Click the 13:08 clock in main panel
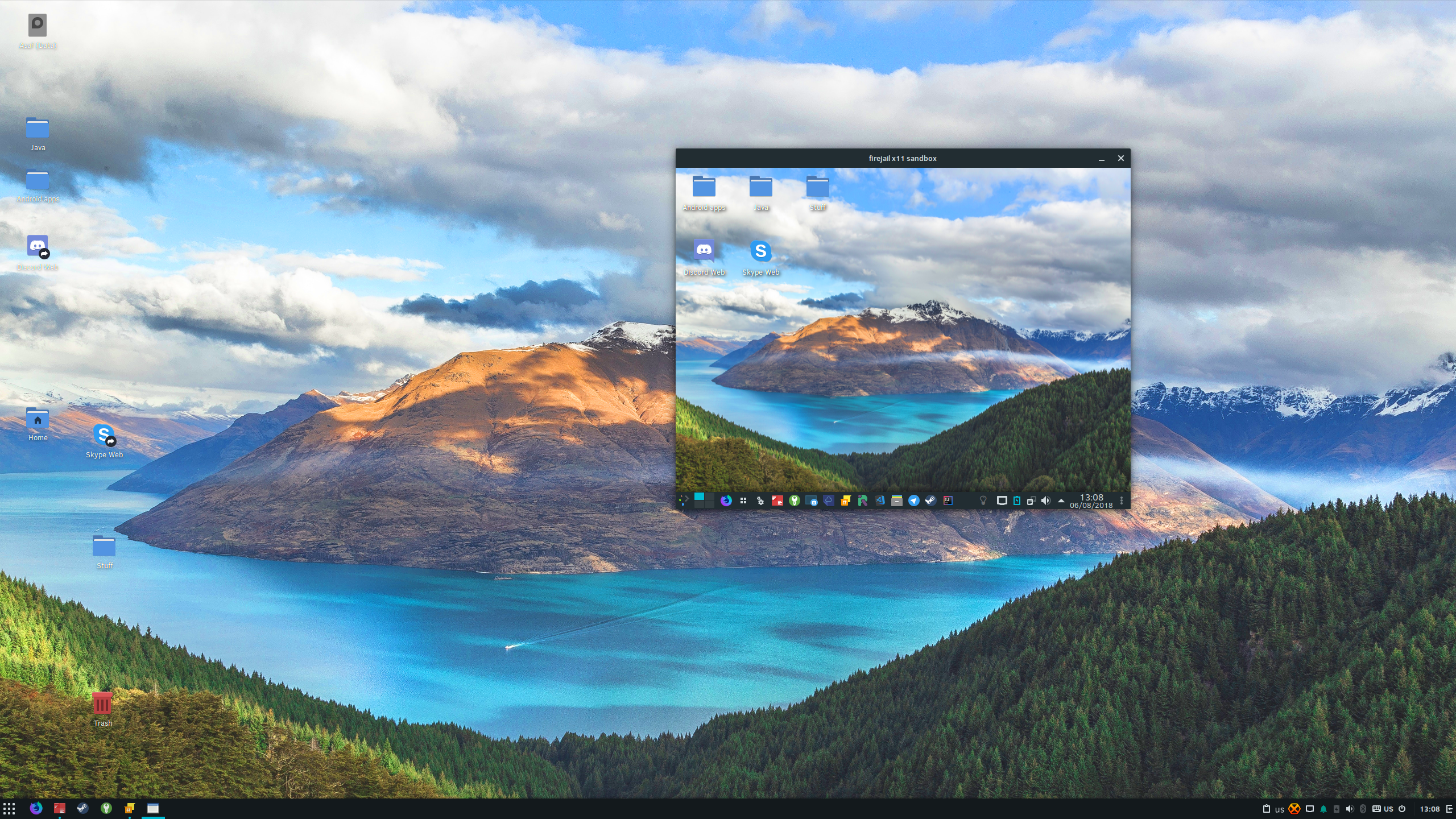This screenshot has width=1456, height=819. 1429,809
